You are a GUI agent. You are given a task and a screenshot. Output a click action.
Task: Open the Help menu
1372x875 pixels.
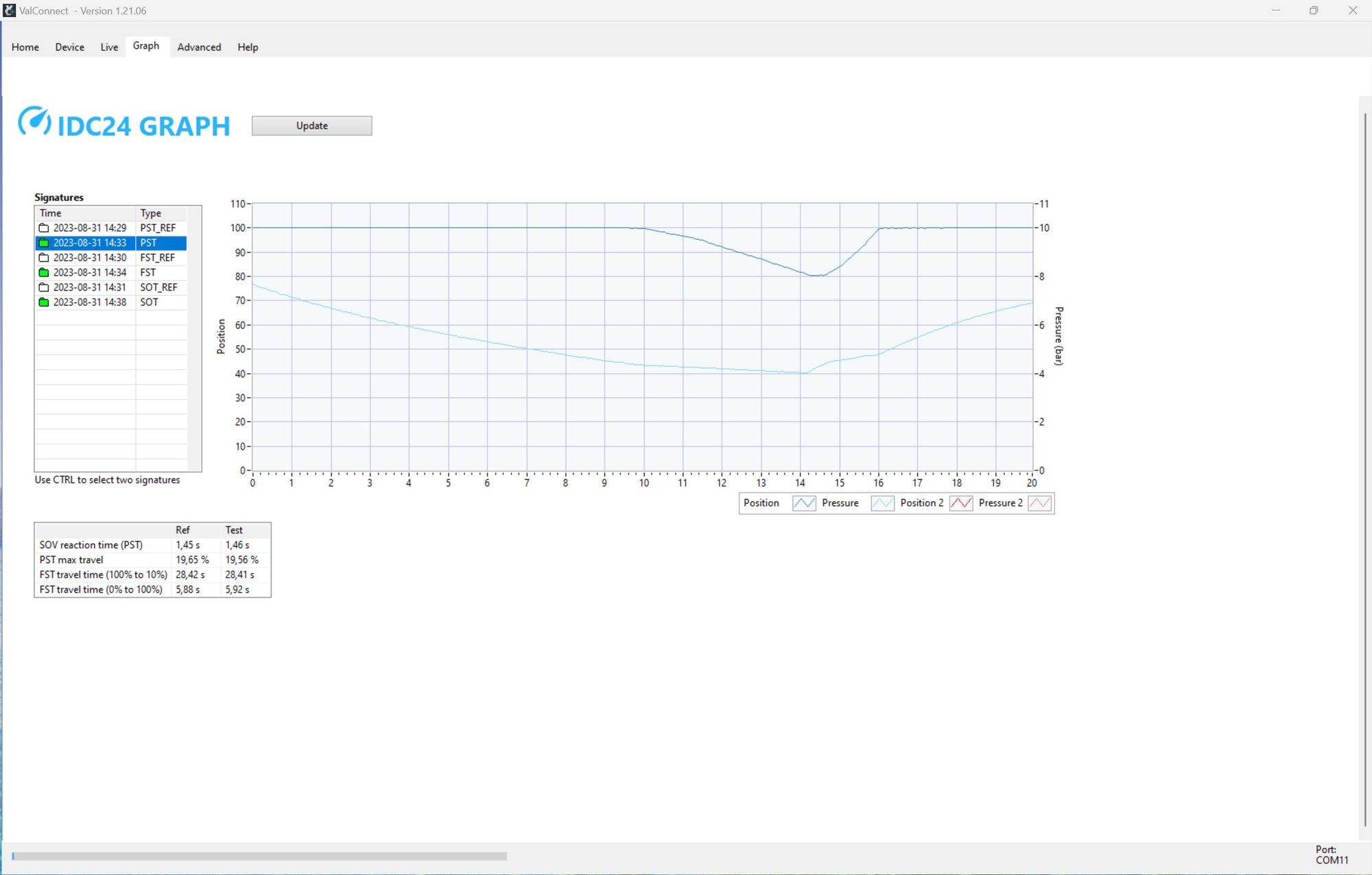(248, 47)
